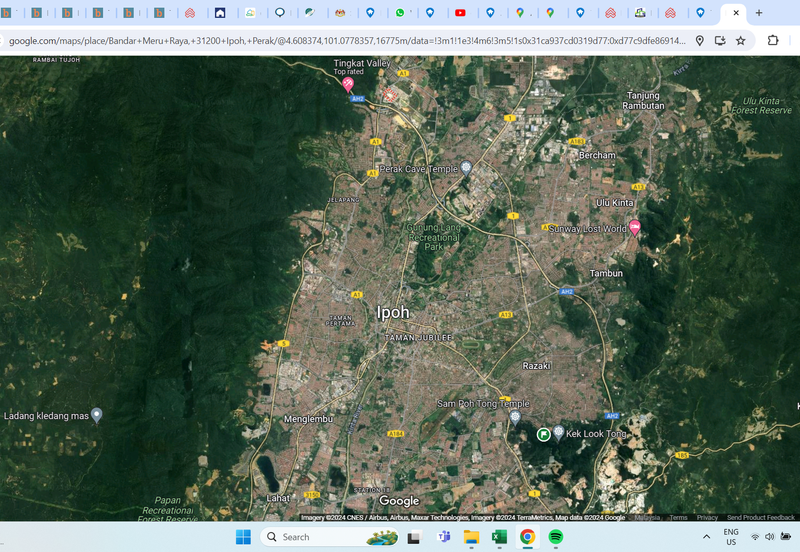Click the TAMAN PERTAMA label

(x=340, y=320)
